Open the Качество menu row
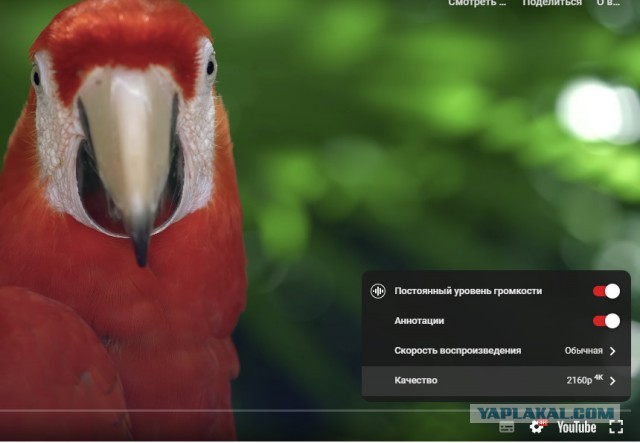The width and height of the screenshot is (640, 443). tap(496, 381)
